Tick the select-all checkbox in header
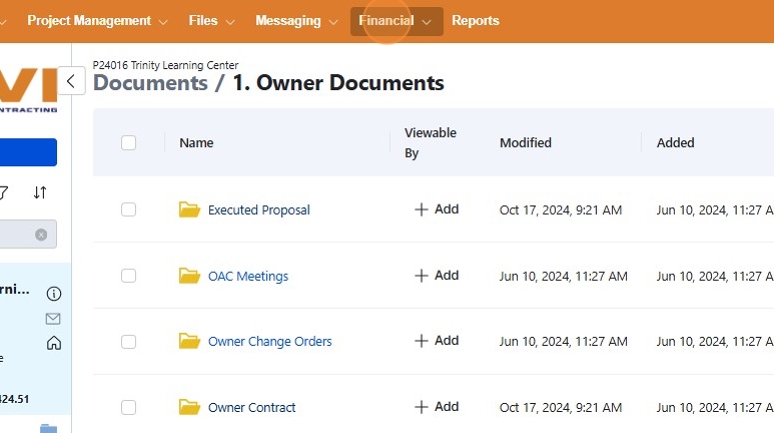The image size is (774, 433). pyautogui.click(x=128, y=143)
